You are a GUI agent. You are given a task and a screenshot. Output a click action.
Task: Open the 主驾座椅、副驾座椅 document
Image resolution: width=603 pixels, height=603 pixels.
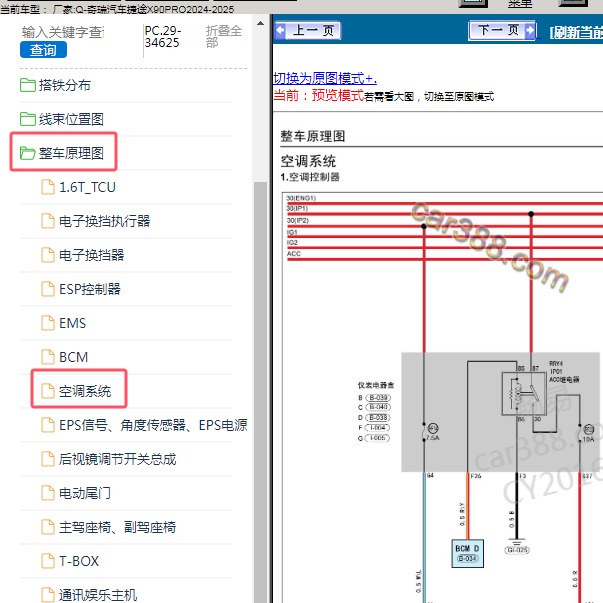(x=117, y=527)
